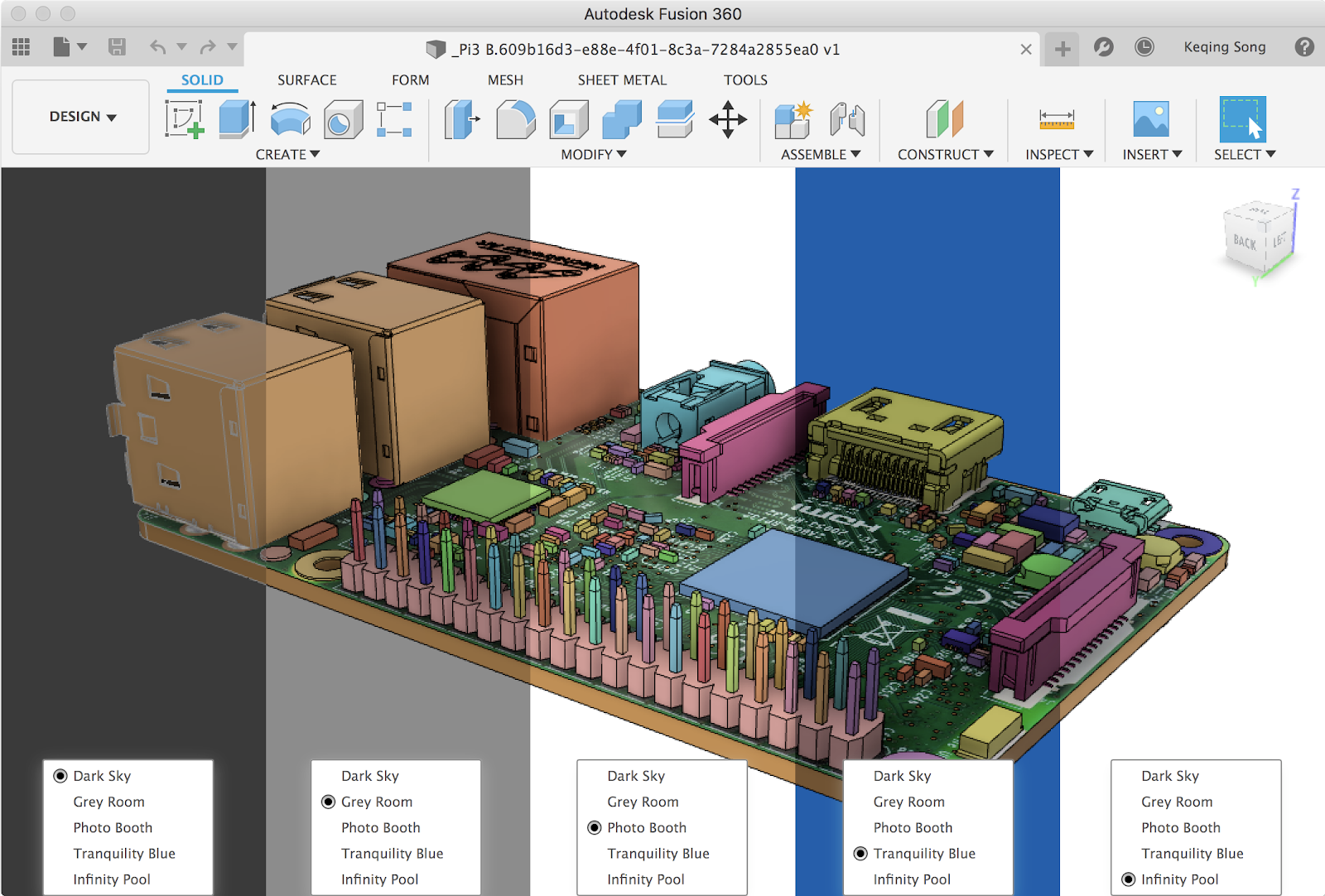Open the Extensions/updates circular arrow icon
Viewport: 1325px width, 896px height.
click(1103, 47)
